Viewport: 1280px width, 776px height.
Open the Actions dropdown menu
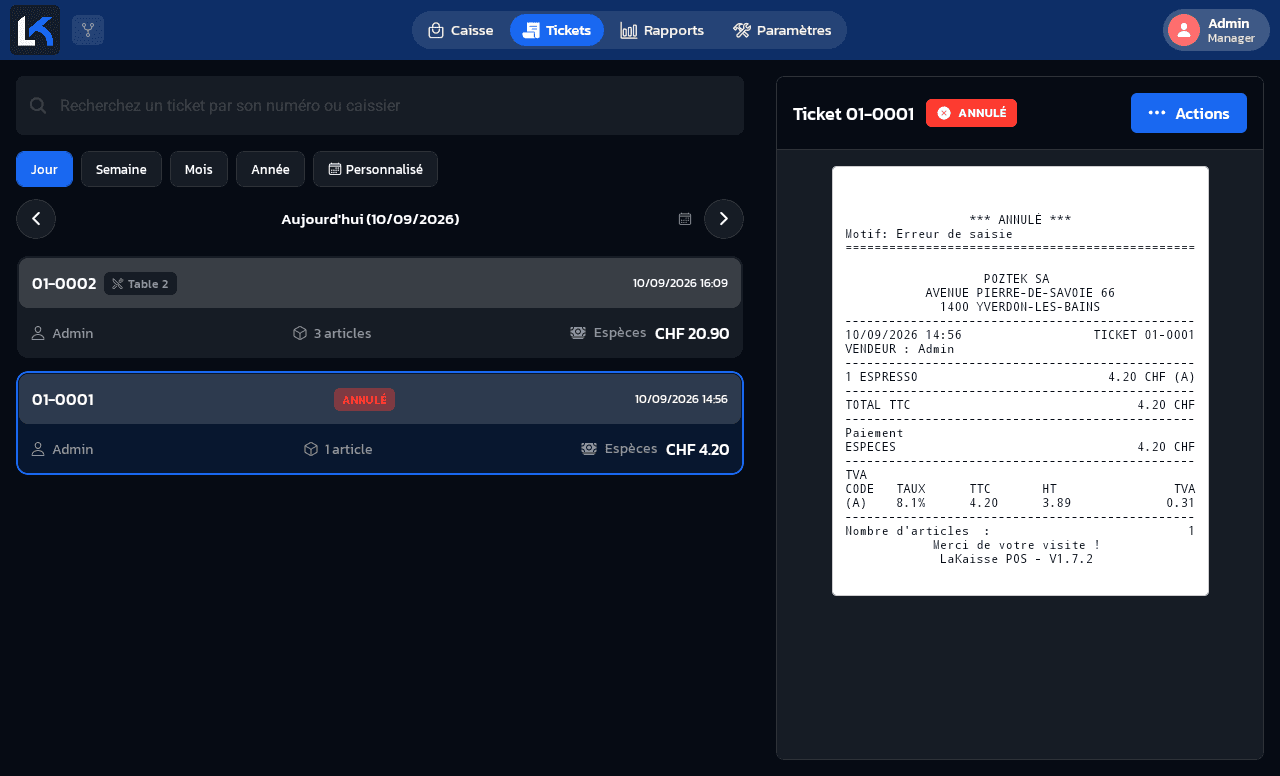coord(1189,113)
